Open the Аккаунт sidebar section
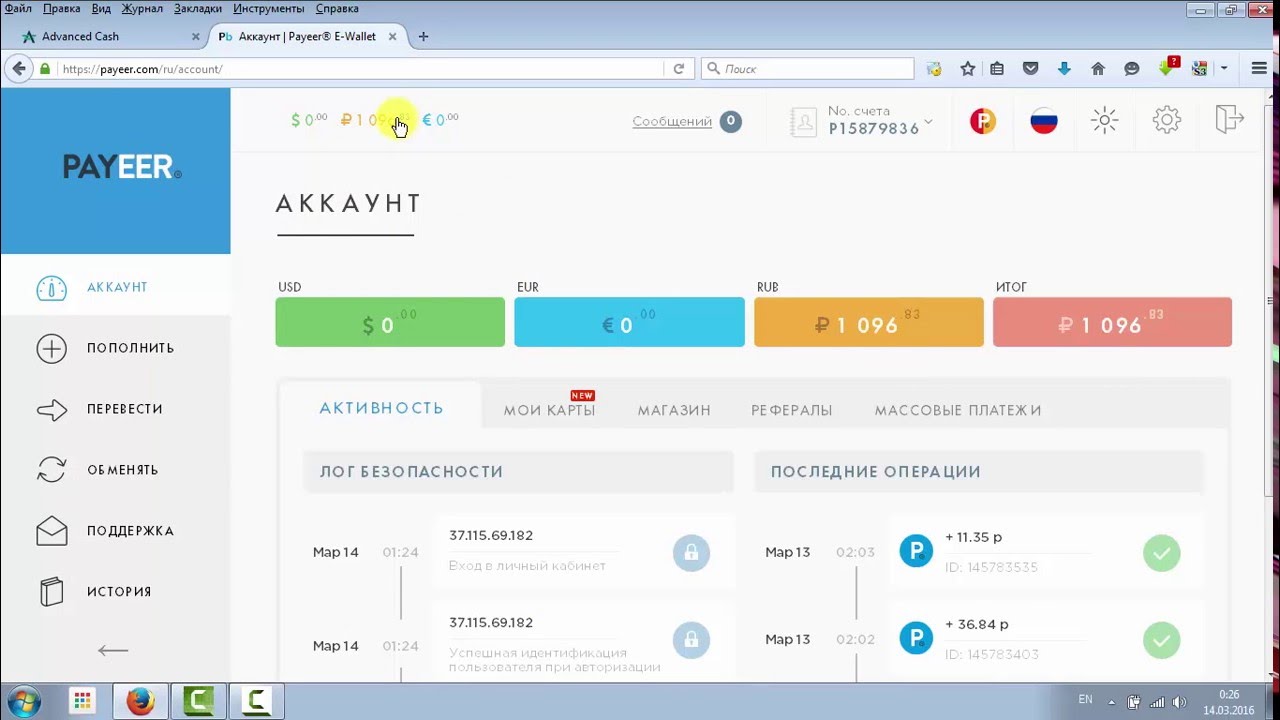This screenshot has width=1280, height=720. click(115, 287)
